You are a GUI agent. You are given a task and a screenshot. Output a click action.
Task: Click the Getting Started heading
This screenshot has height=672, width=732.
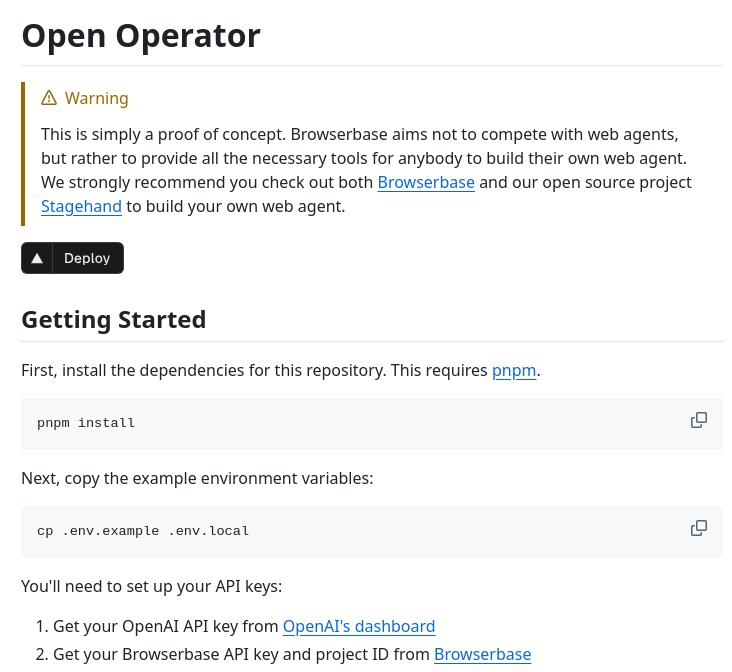(113, 320)
